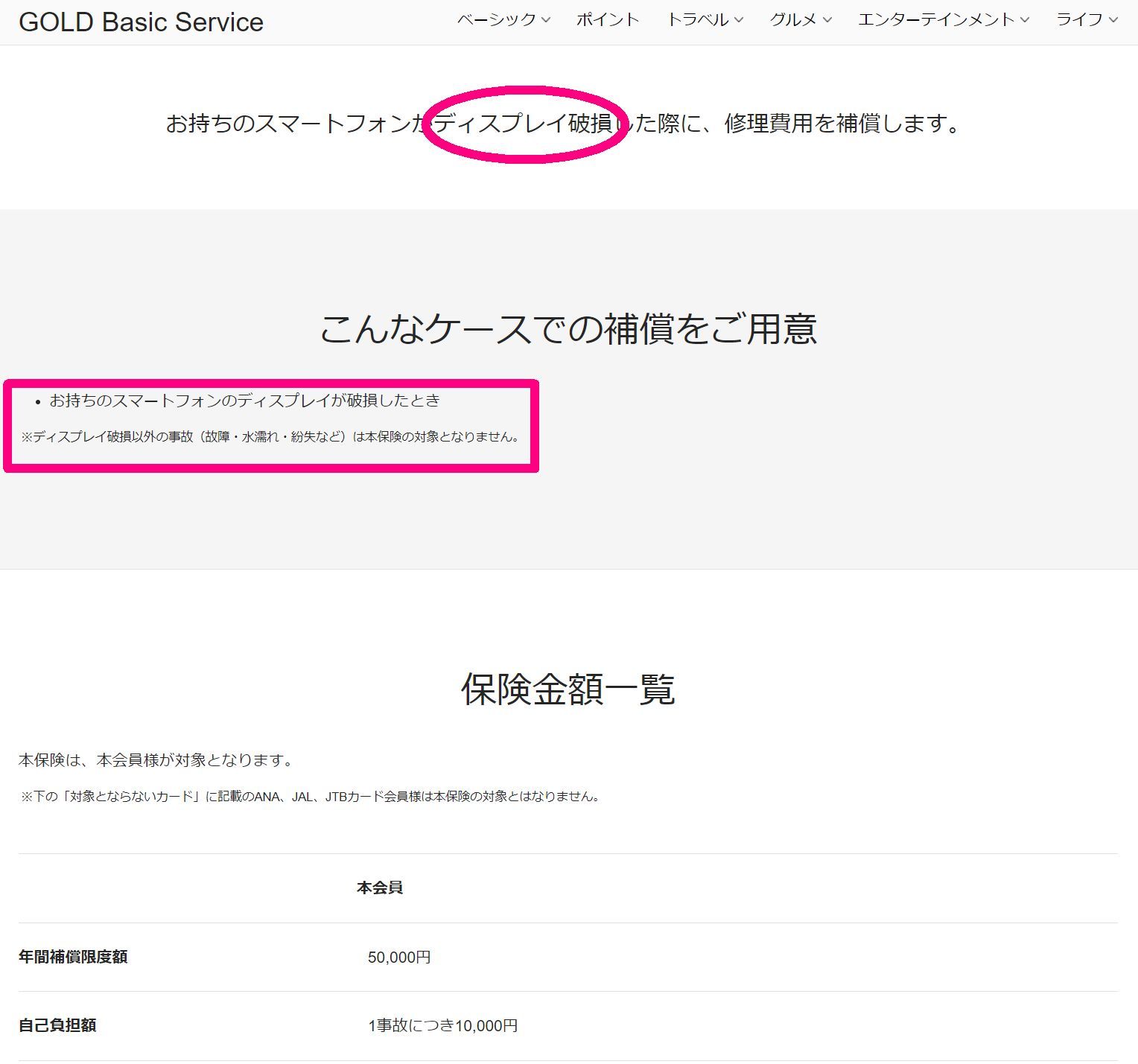Click the こんなケースでの補償をご用意 heading
Image resolution: width=1138 pixels, height=1064 pixels.
[568, 328]
